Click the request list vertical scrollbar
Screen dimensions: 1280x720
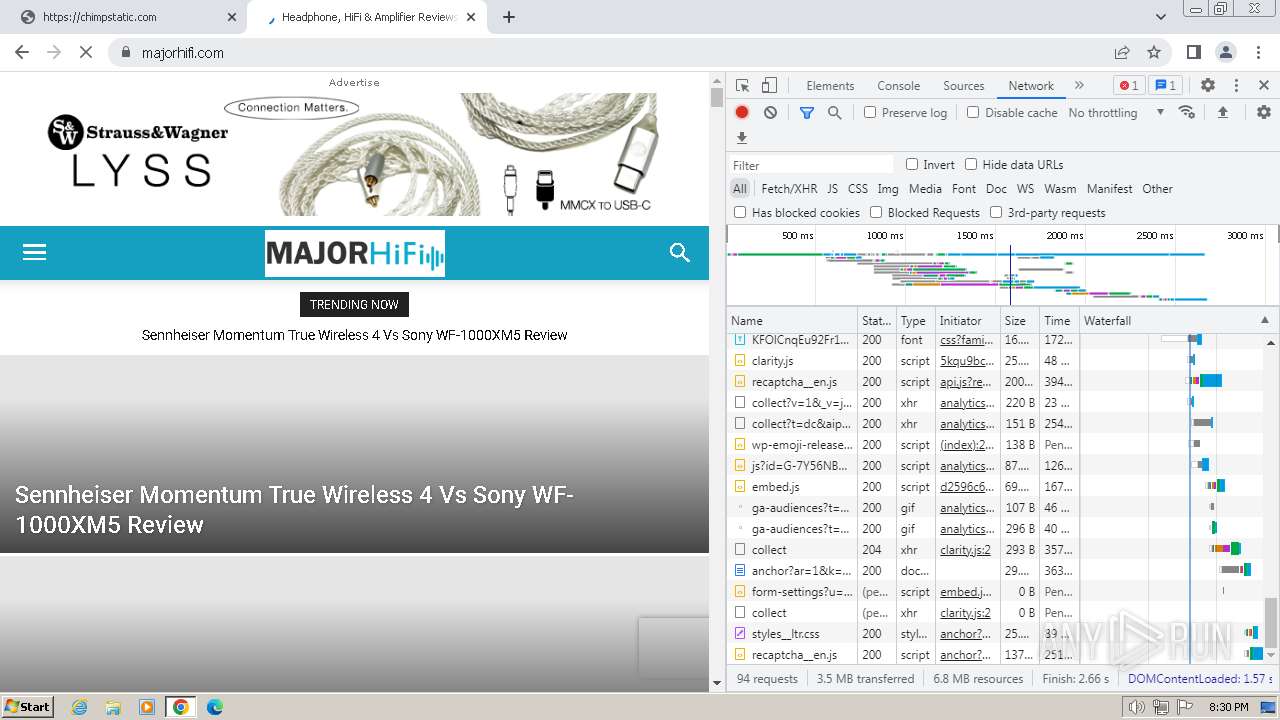pos(1271,622)
